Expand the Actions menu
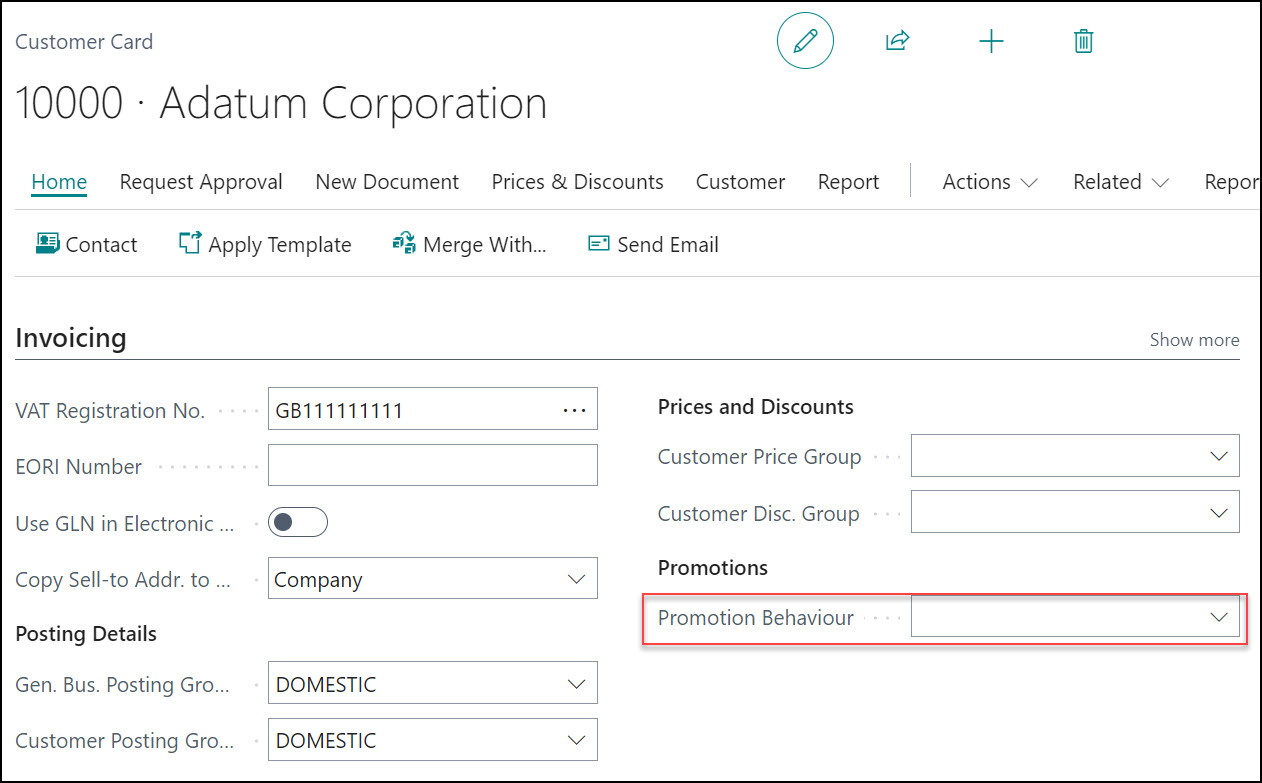Screen dimensions: 1262x783 click(x=988, y=181)
